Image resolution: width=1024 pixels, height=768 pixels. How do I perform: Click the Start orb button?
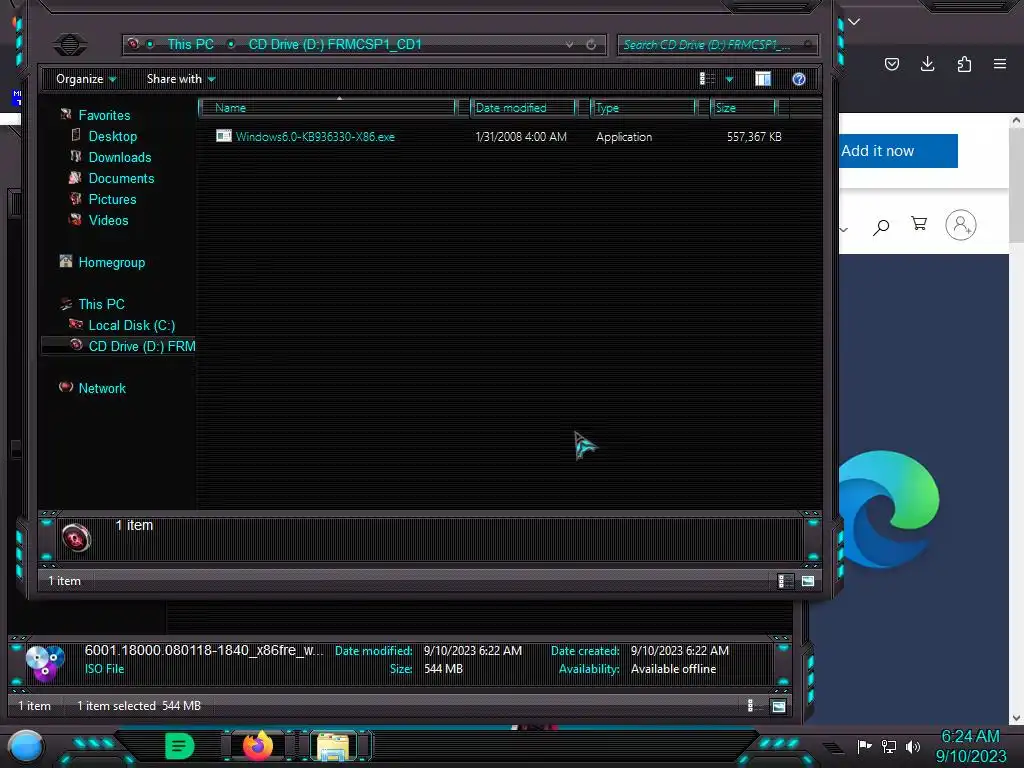pos(26,747)
